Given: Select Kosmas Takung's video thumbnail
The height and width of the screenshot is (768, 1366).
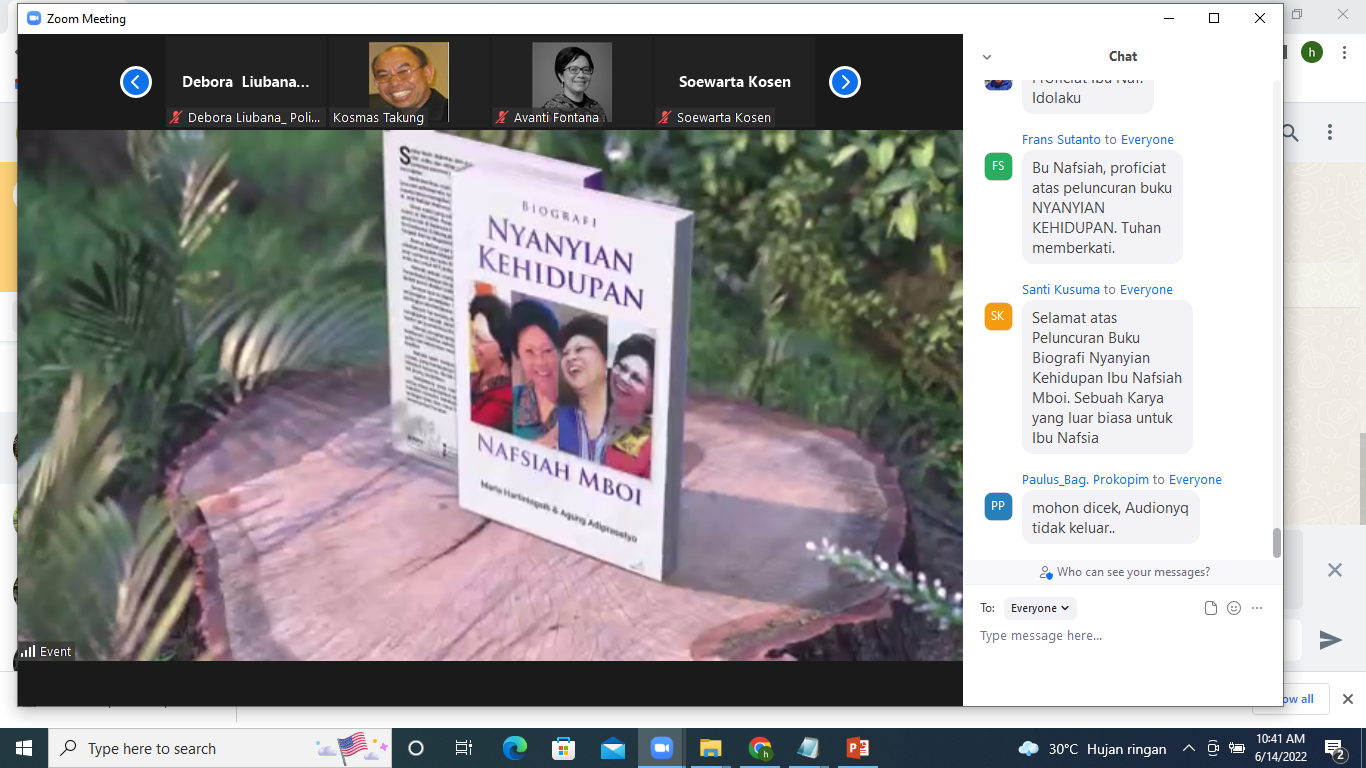Looking at the screenshot, I should pyautogui.click(x=408, y=83).
